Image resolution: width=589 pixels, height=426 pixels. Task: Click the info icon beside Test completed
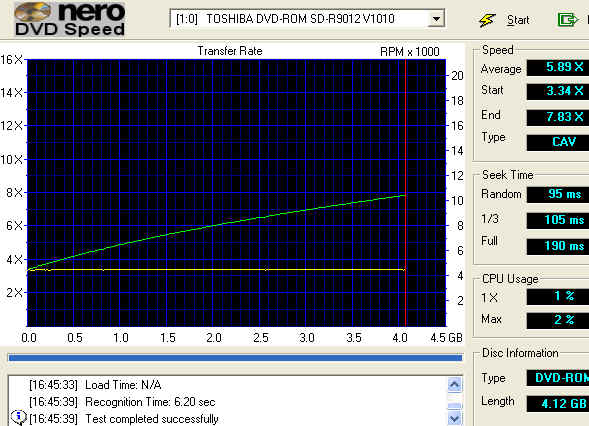click(18, 417)
